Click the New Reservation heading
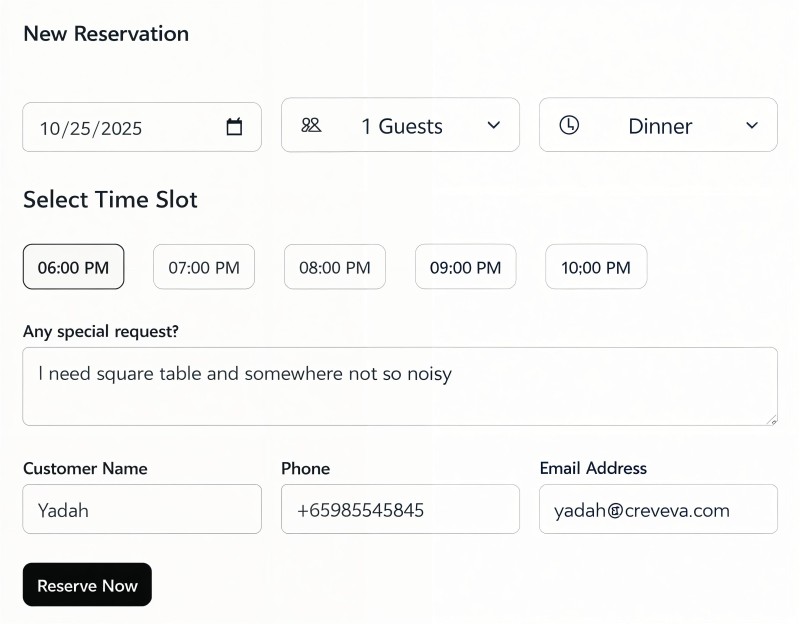Image resolution: width=800 pixels, height=624 pixels. [105, 33]
